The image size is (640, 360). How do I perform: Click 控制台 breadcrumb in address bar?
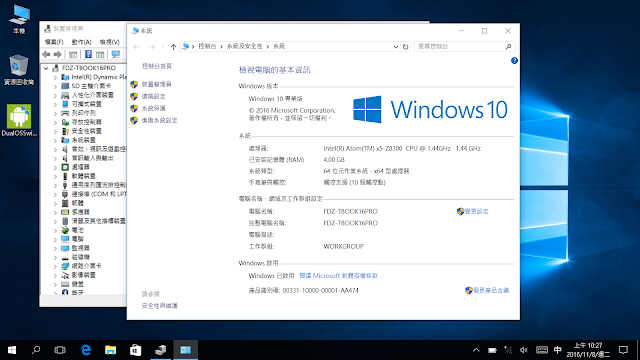207,46
